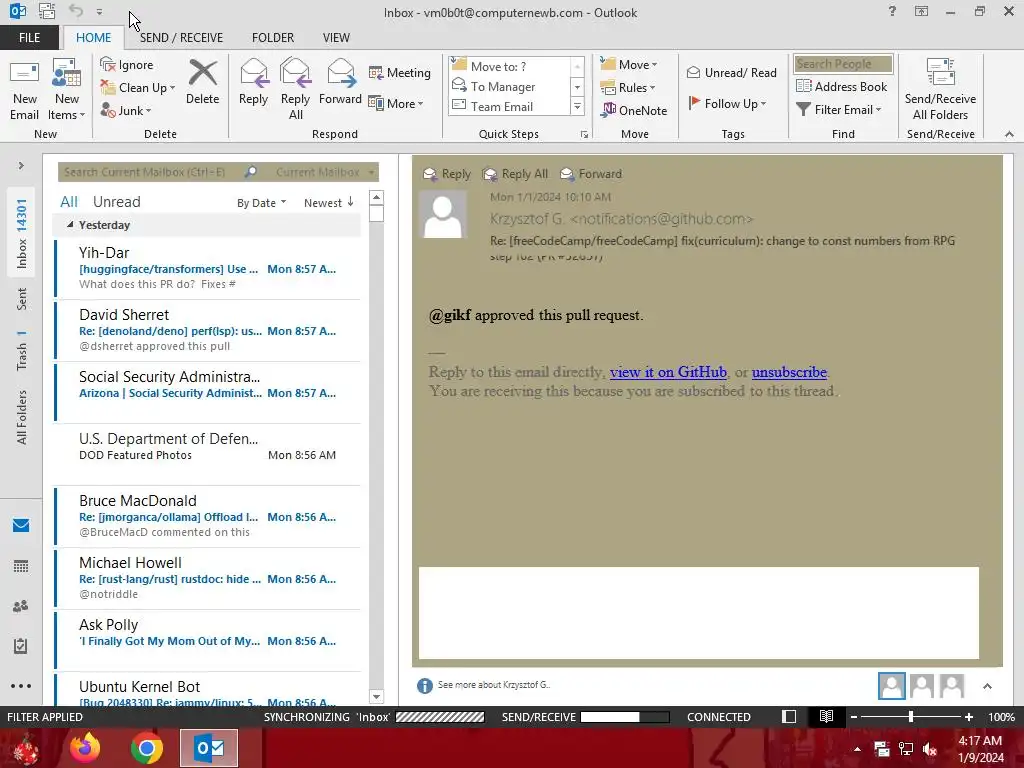Viewport: 1024px width, 768px height.
Task: Open the Sent folder
Action: click(22, 299)
